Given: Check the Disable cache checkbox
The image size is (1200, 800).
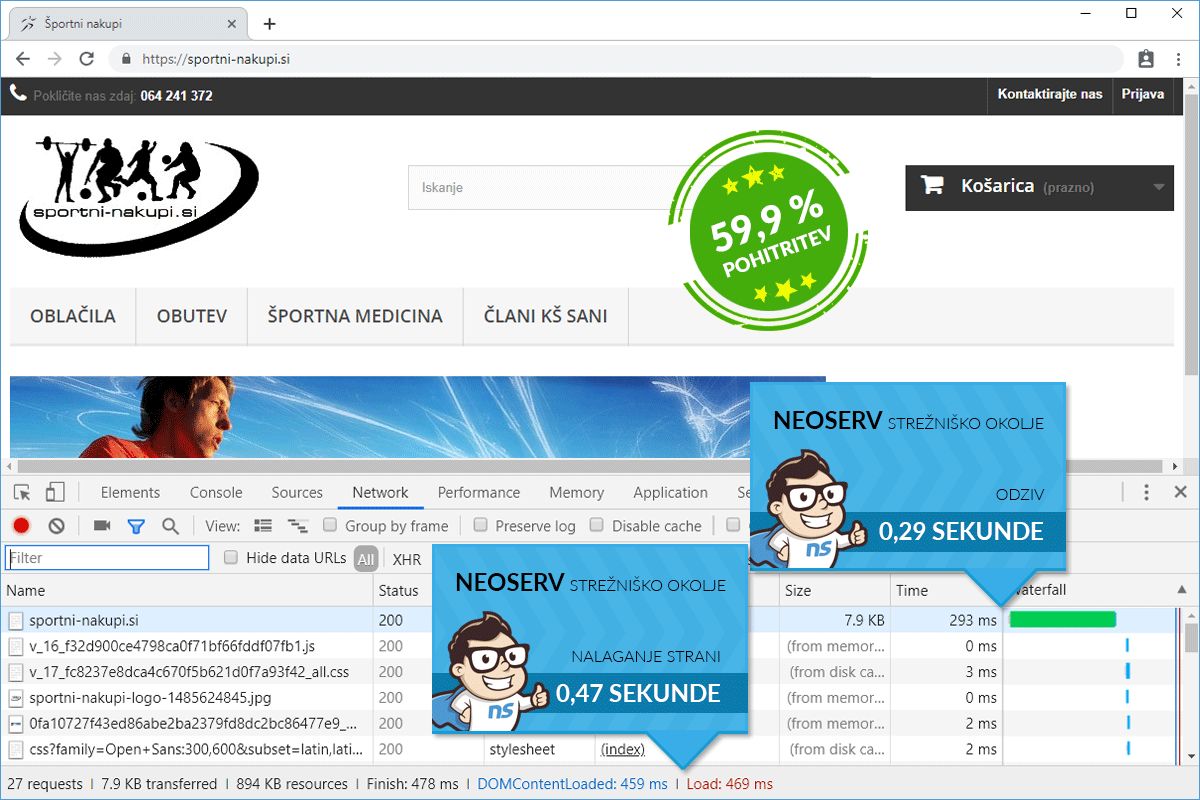Looking at the screenshot, I should click(597, 525).
